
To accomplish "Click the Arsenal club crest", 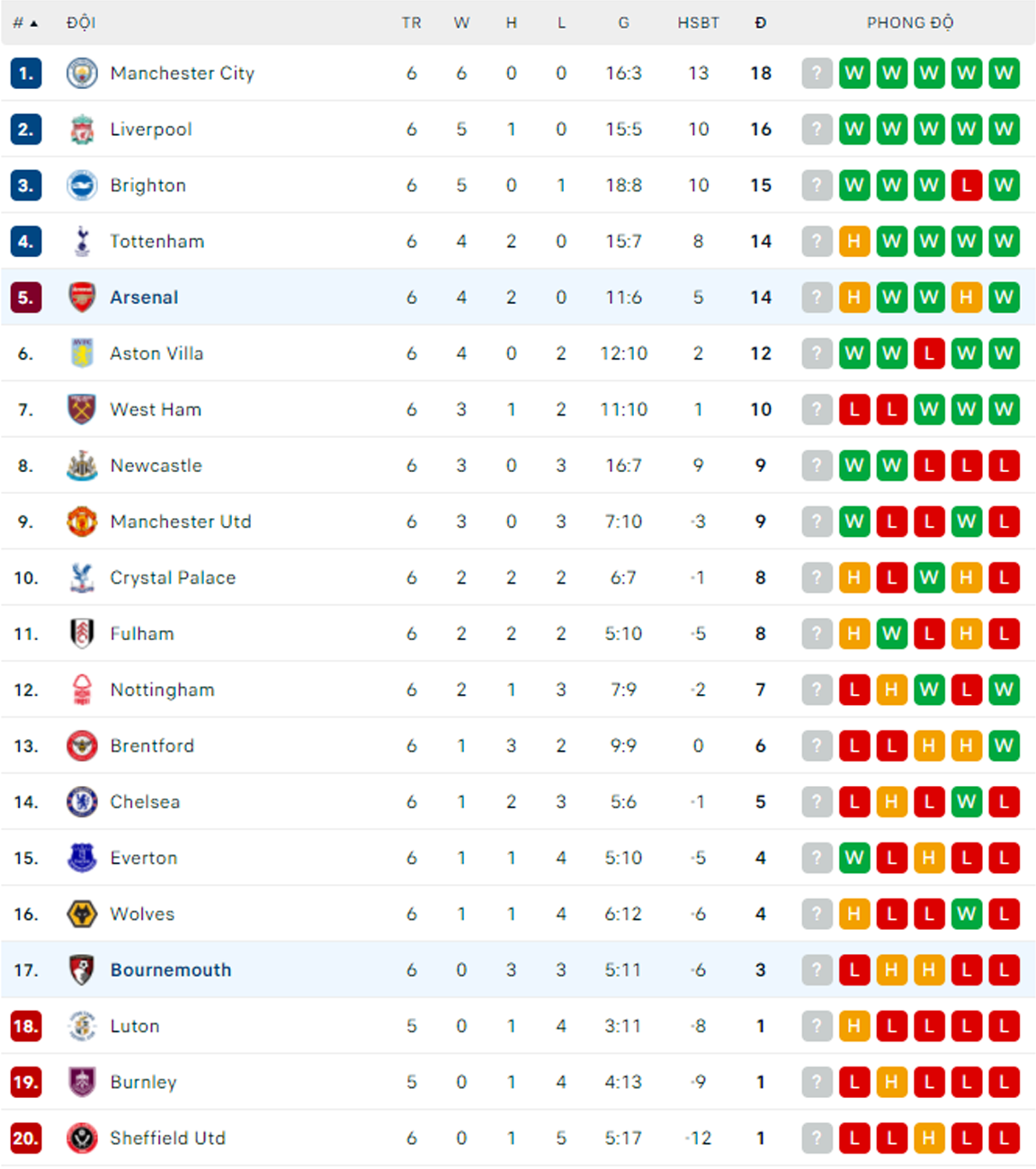I will tap(82, 298).
